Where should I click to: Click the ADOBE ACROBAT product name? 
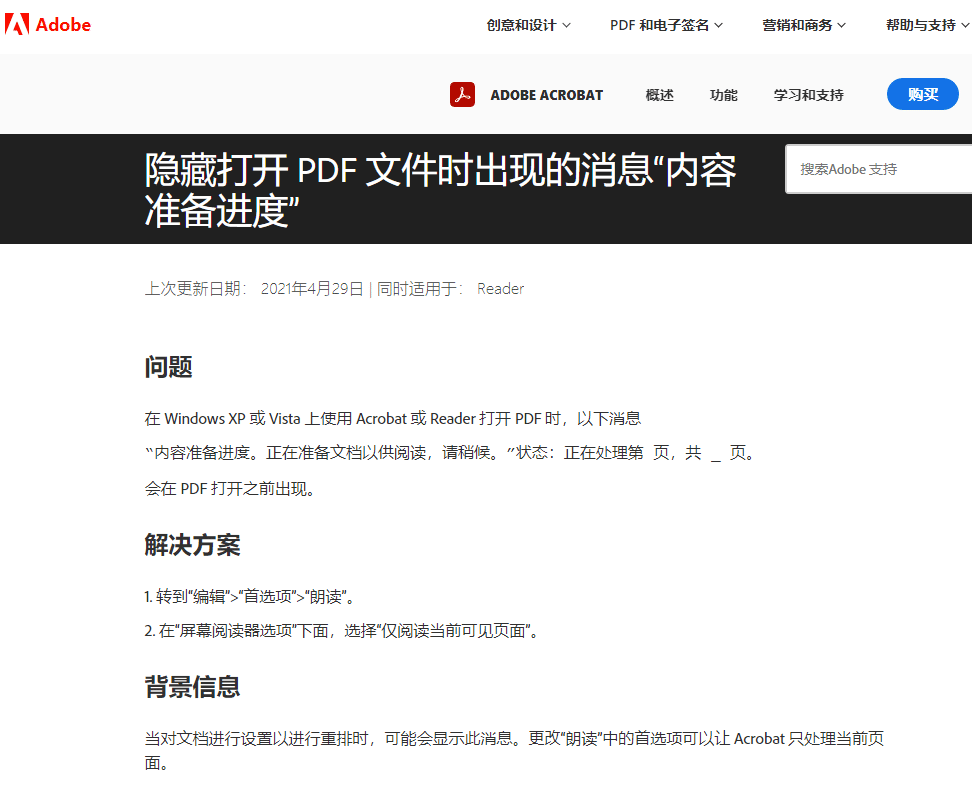pyautogui.click(x=546, y=95)
